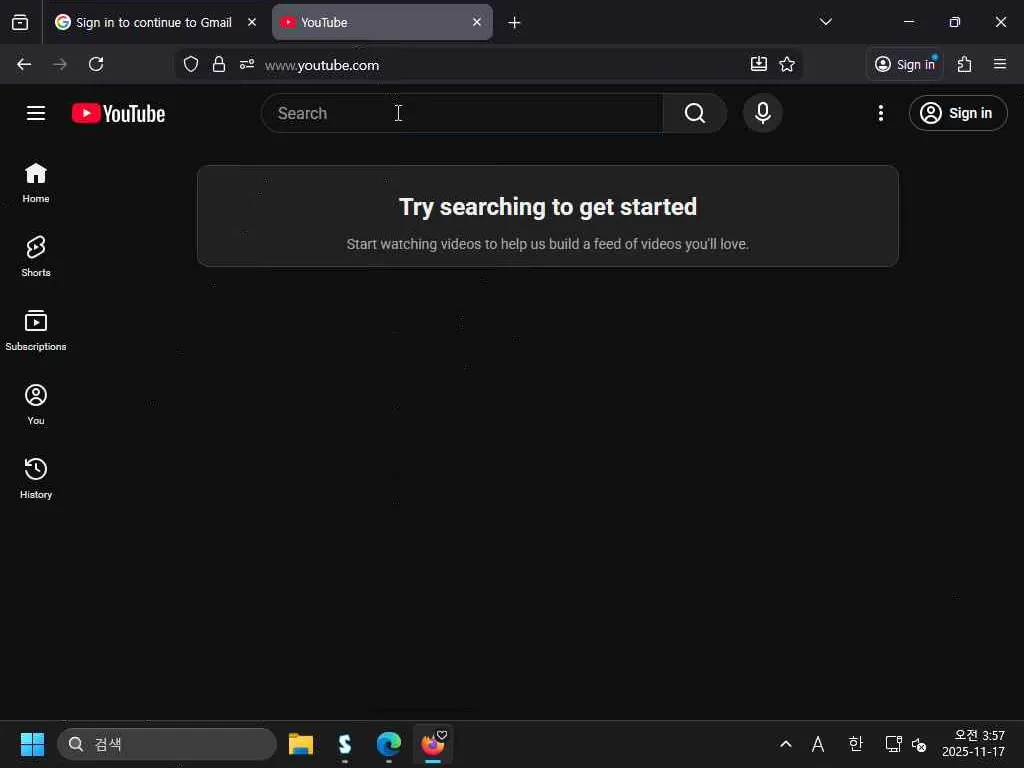The image size is (1024, 768).
Task: Go back with the browser back arrow
Action: [x=24, y=64]
